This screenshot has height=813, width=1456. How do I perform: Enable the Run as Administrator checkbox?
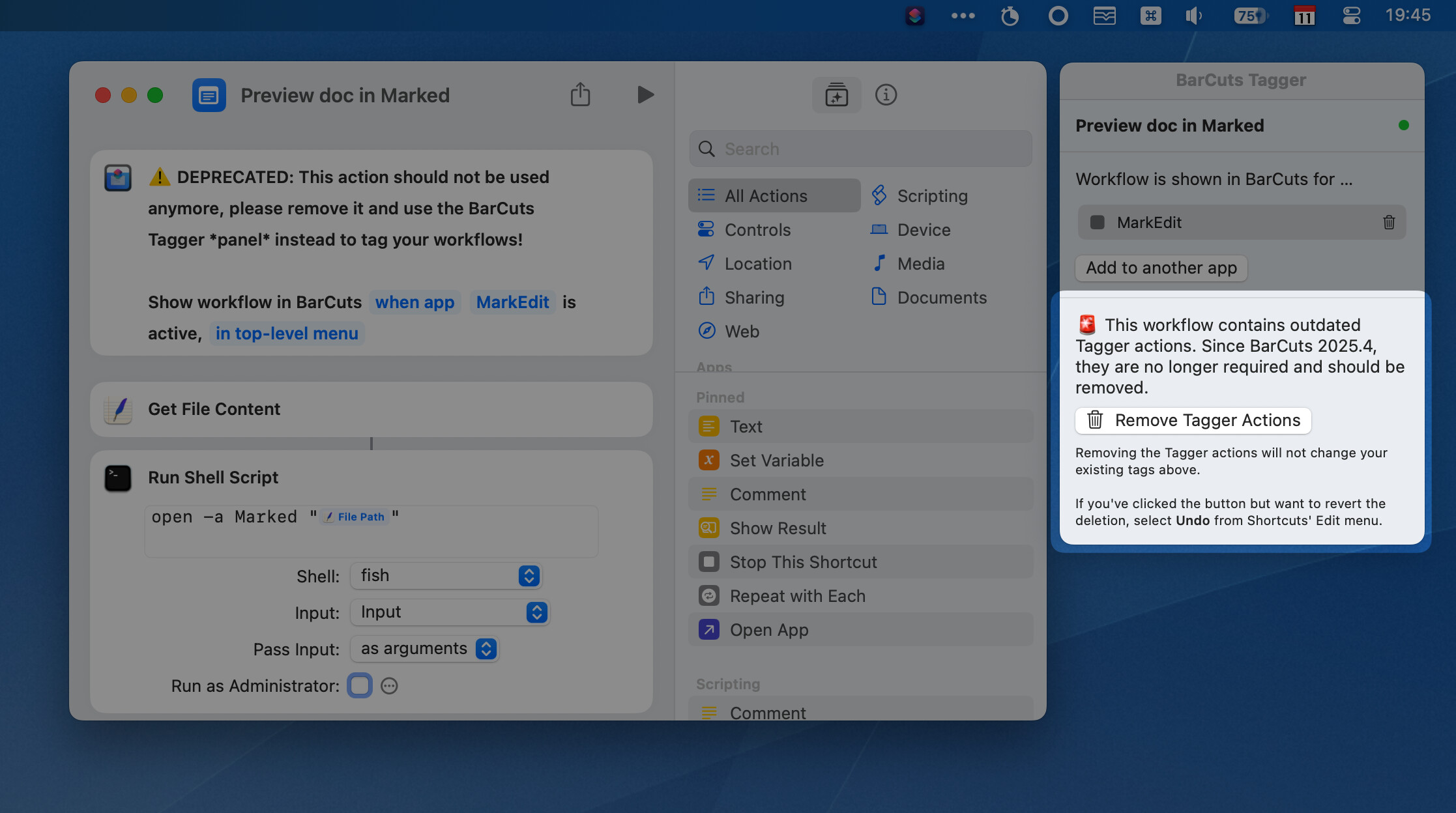pyautogui.click(x=360, y=685)
